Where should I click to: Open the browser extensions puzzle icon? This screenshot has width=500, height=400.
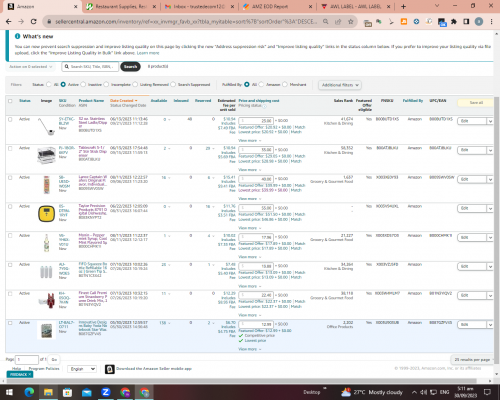pos(454,22)
